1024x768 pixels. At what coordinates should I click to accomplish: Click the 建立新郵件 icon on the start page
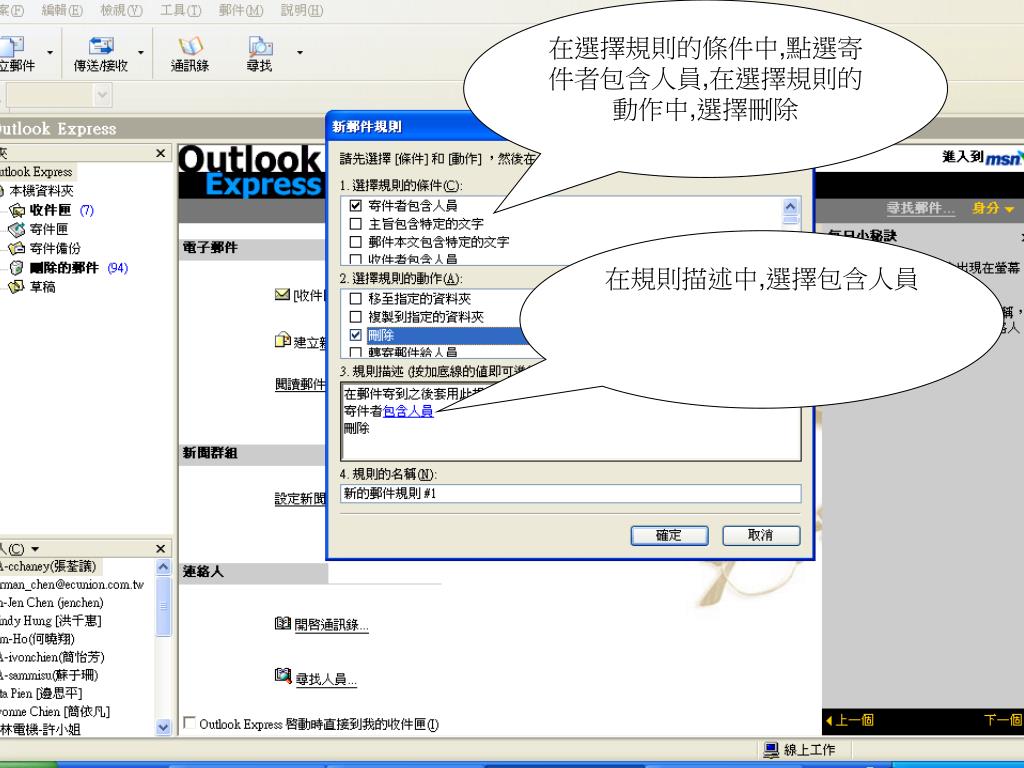point(283,340)
